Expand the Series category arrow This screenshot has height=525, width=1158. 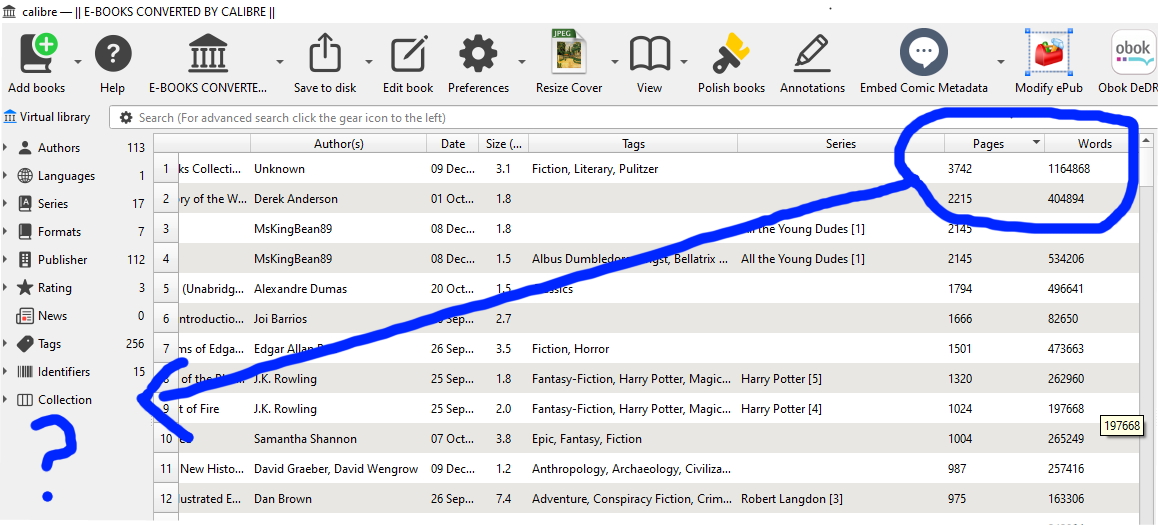pos(5,203)
